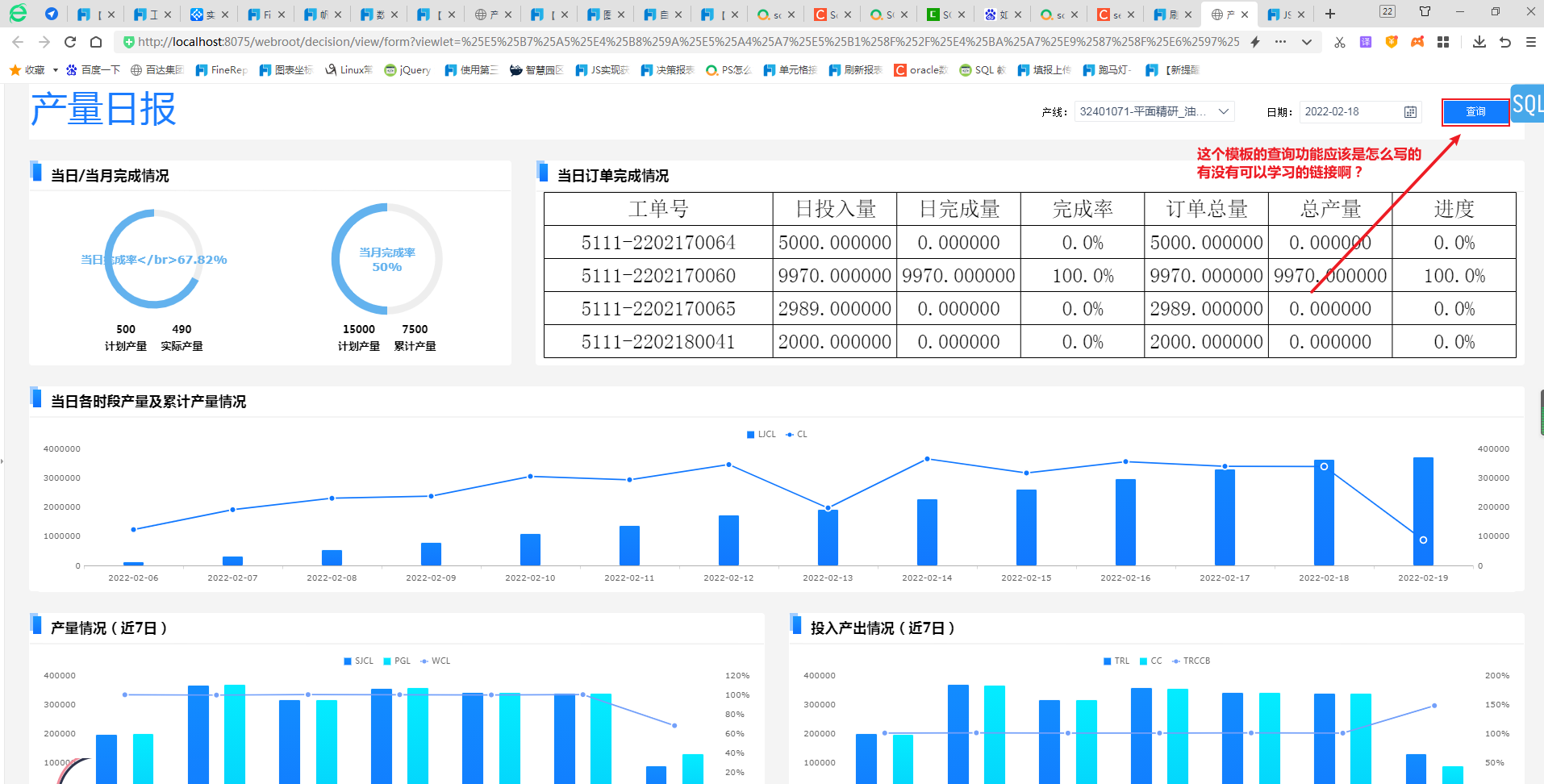Open the 百度一下 bookmark

tap(93, 70)
